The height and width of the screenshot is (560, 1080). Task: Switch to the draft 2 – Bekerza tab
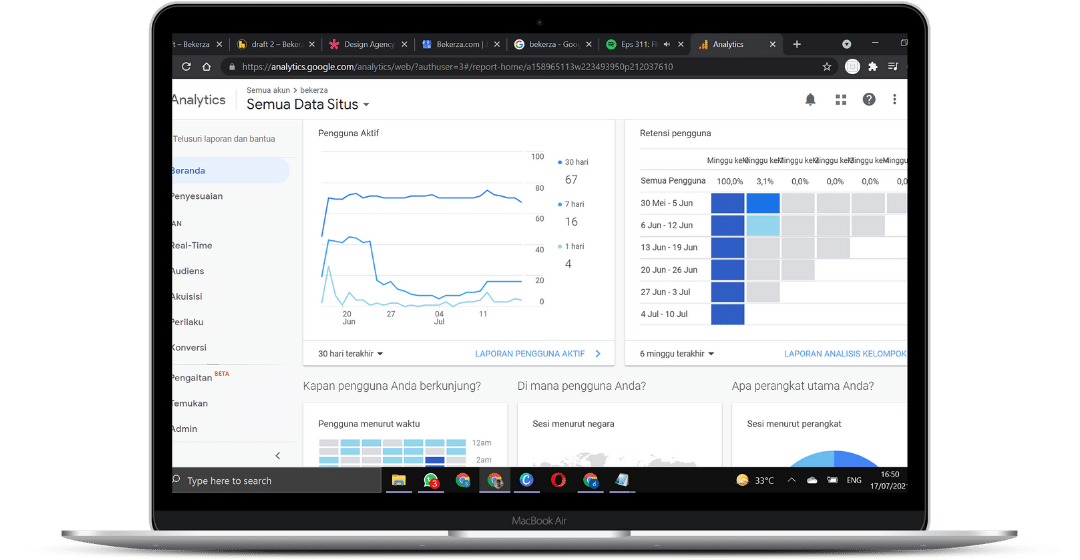276,44
